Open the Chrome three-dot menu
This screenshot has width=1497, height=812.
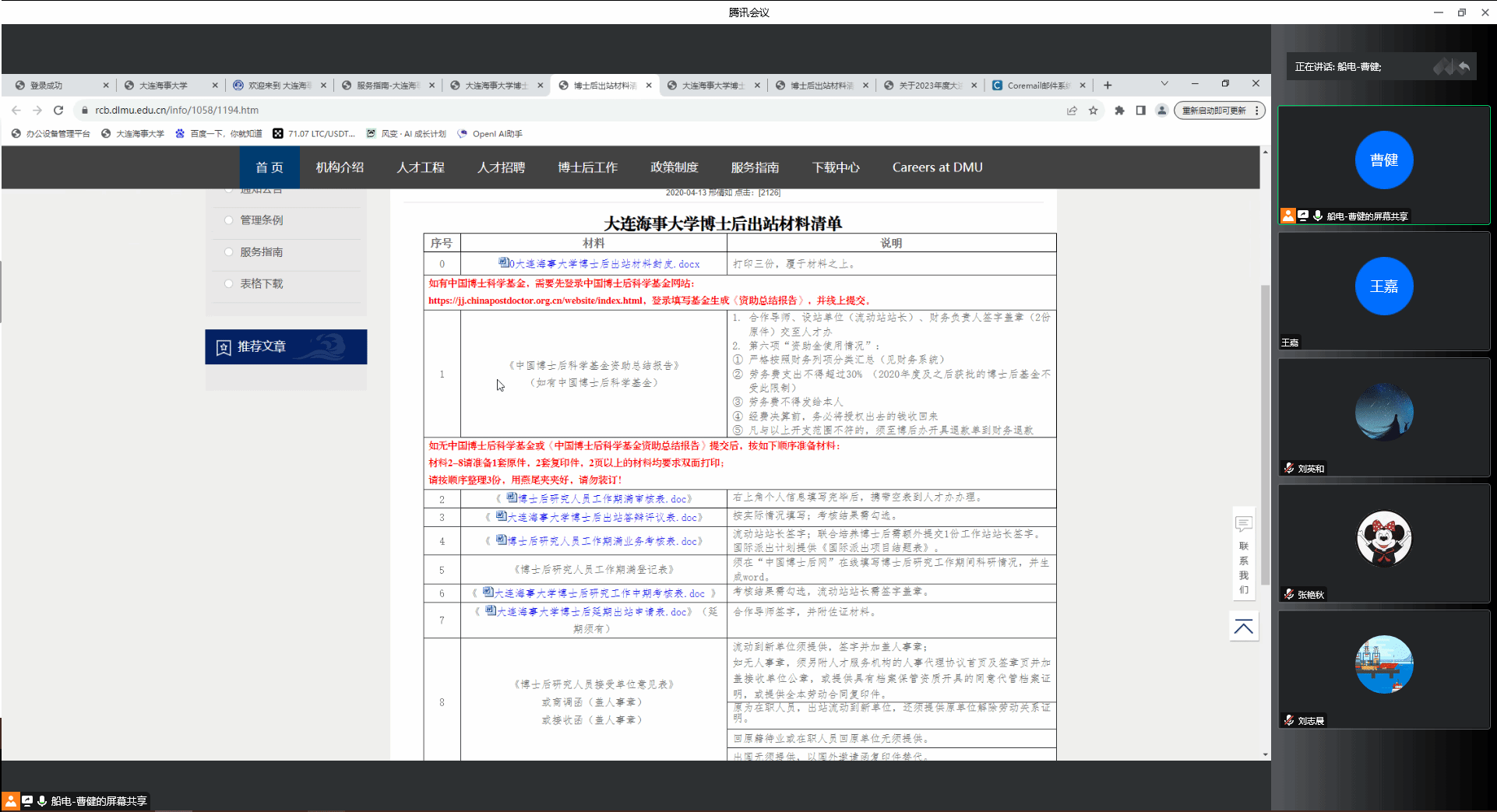(1256, 111)
